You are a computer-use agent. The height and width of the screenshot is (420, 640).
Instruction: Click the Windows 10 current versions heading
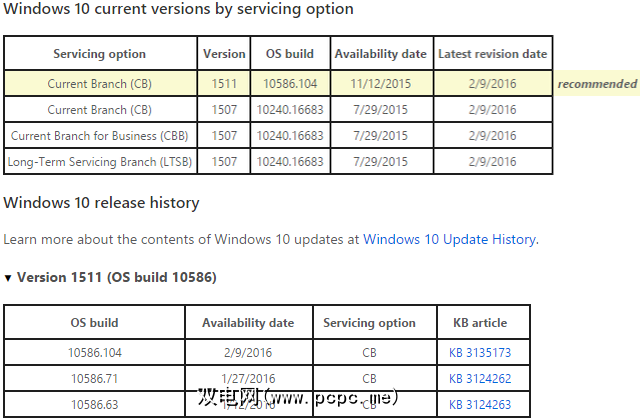point(178,9)
